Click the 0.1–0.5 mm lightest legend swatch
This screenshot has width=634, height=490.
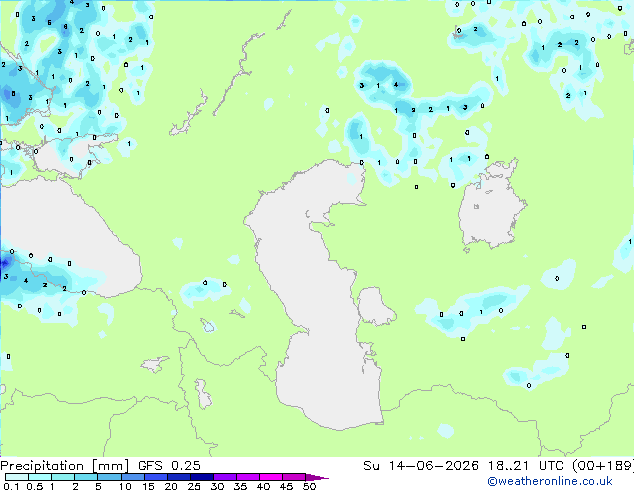17,477
